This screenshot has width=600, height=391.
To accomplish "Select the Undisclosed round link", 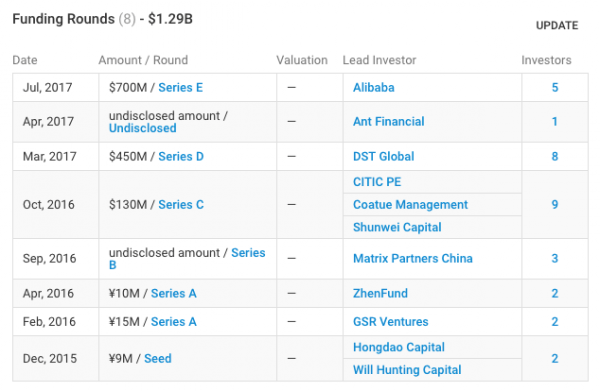I will [x=143, y=128].
